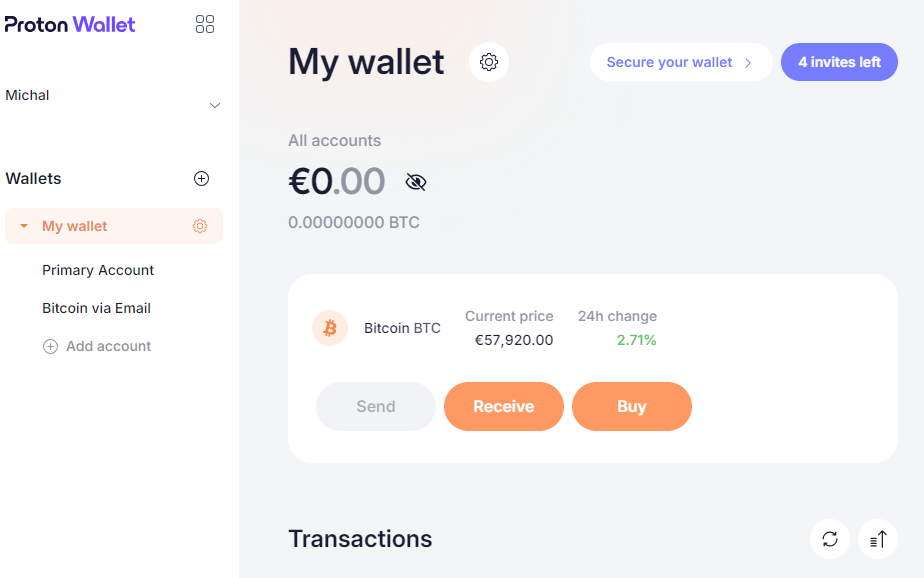This screenshot has height=578, width=924.
Task: Click the transactions sort order icon
Action: click(878, 539)
